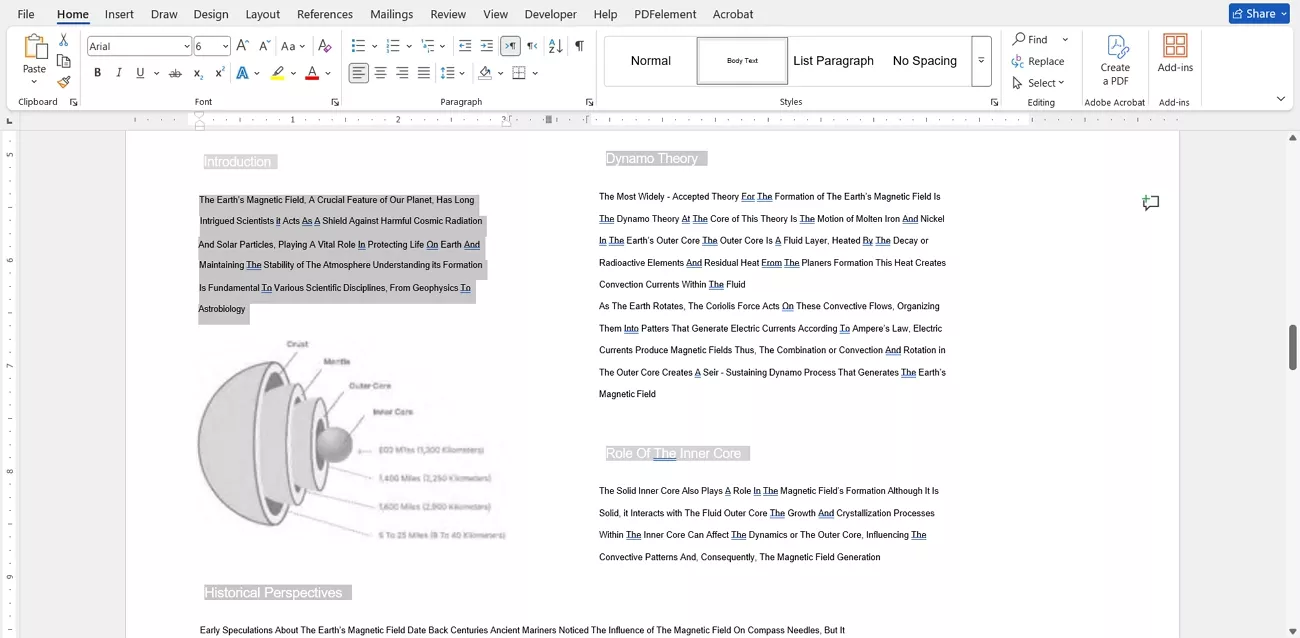Open the Sort dialog

pyautogui.click(x=553, y=45)
